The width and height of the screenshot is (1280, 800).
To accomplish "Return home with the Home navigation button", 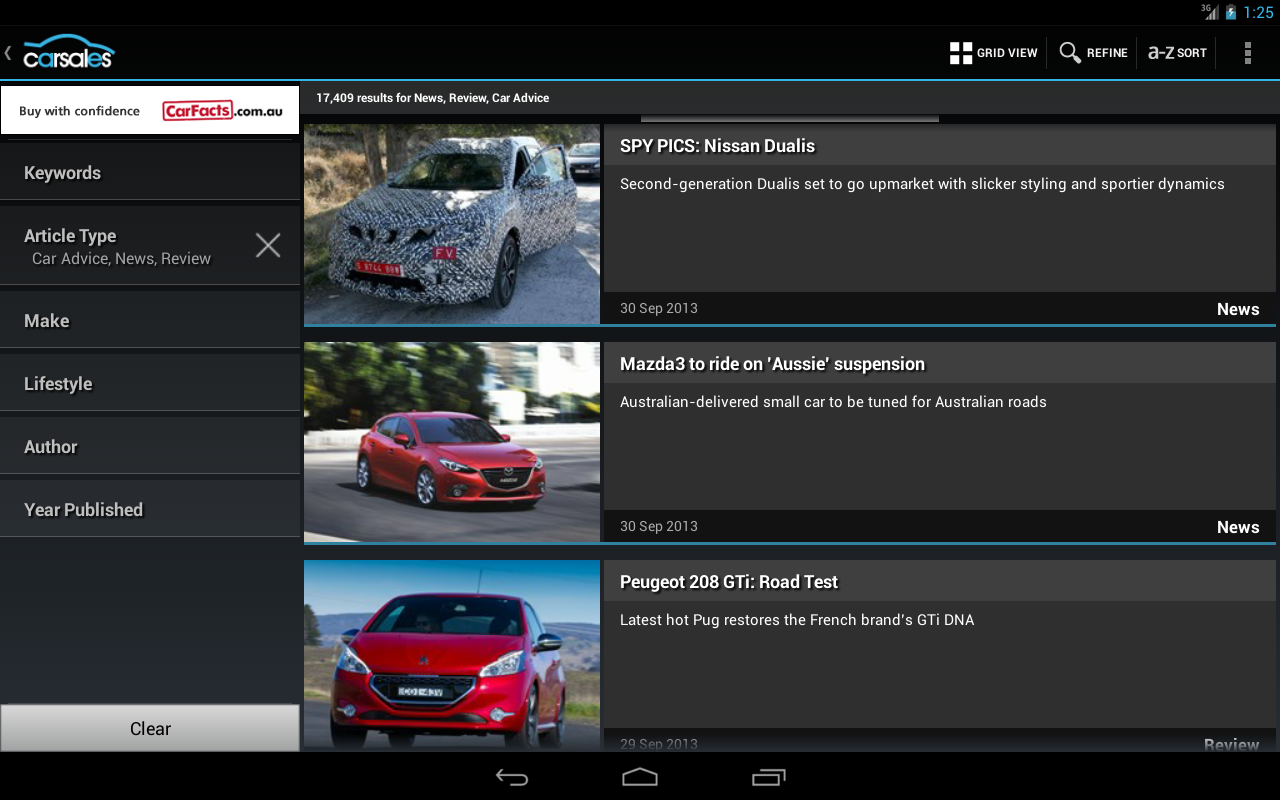I will pos(639,776).
